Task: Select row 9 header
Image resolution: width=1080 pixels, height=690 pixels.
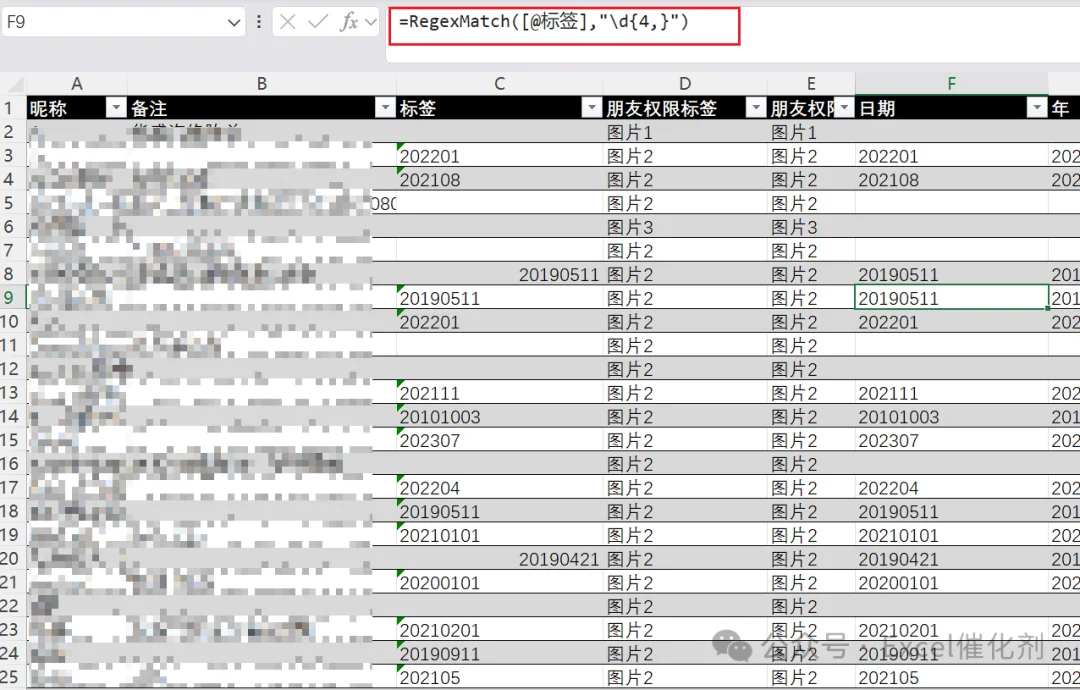Action: 12,298
